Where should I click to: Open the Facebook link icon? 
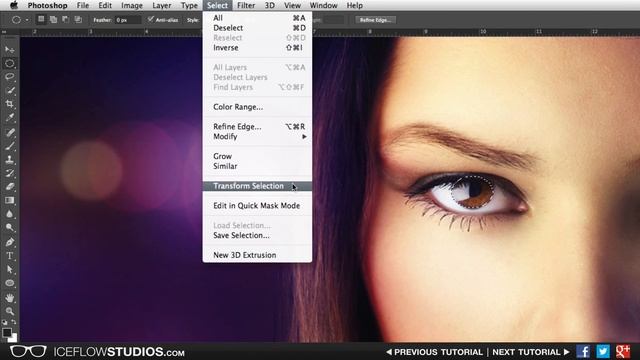[583, 351]
